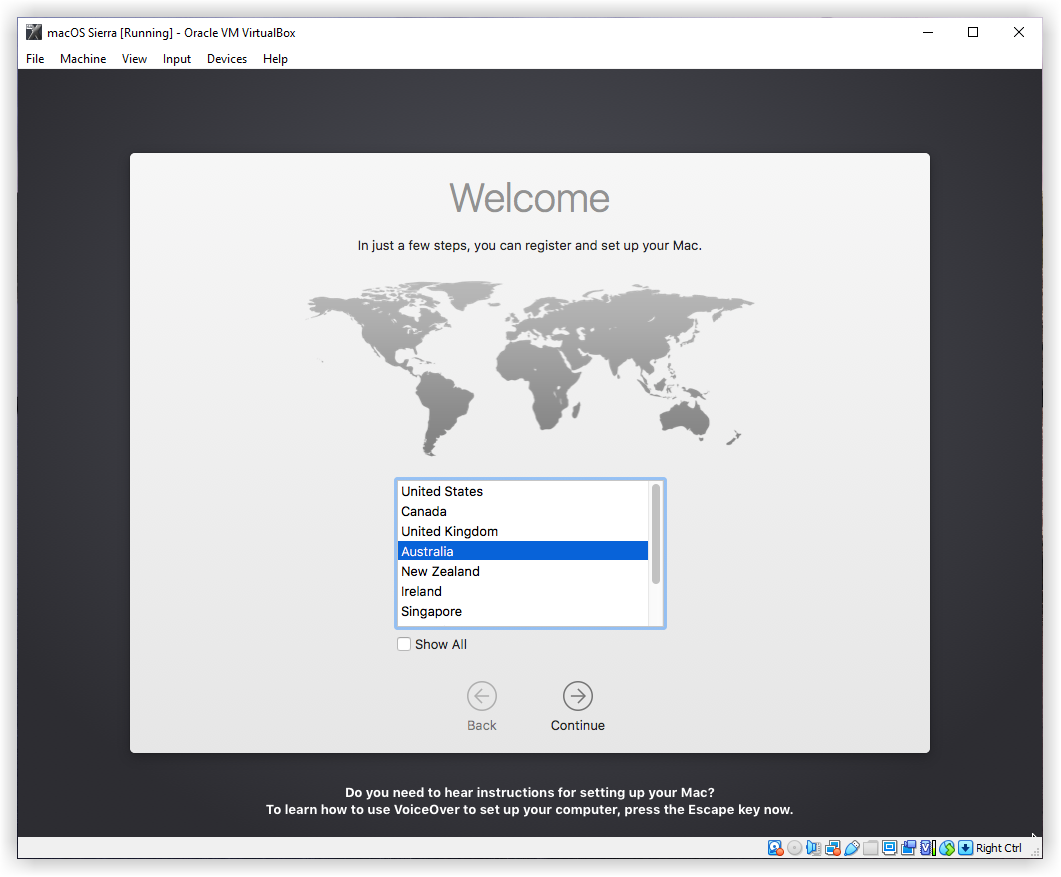Screen dimensions: 1061x877
Task: Click the VirtualBox window title icon
Action: pyautogui.click(x=34, y=32)
